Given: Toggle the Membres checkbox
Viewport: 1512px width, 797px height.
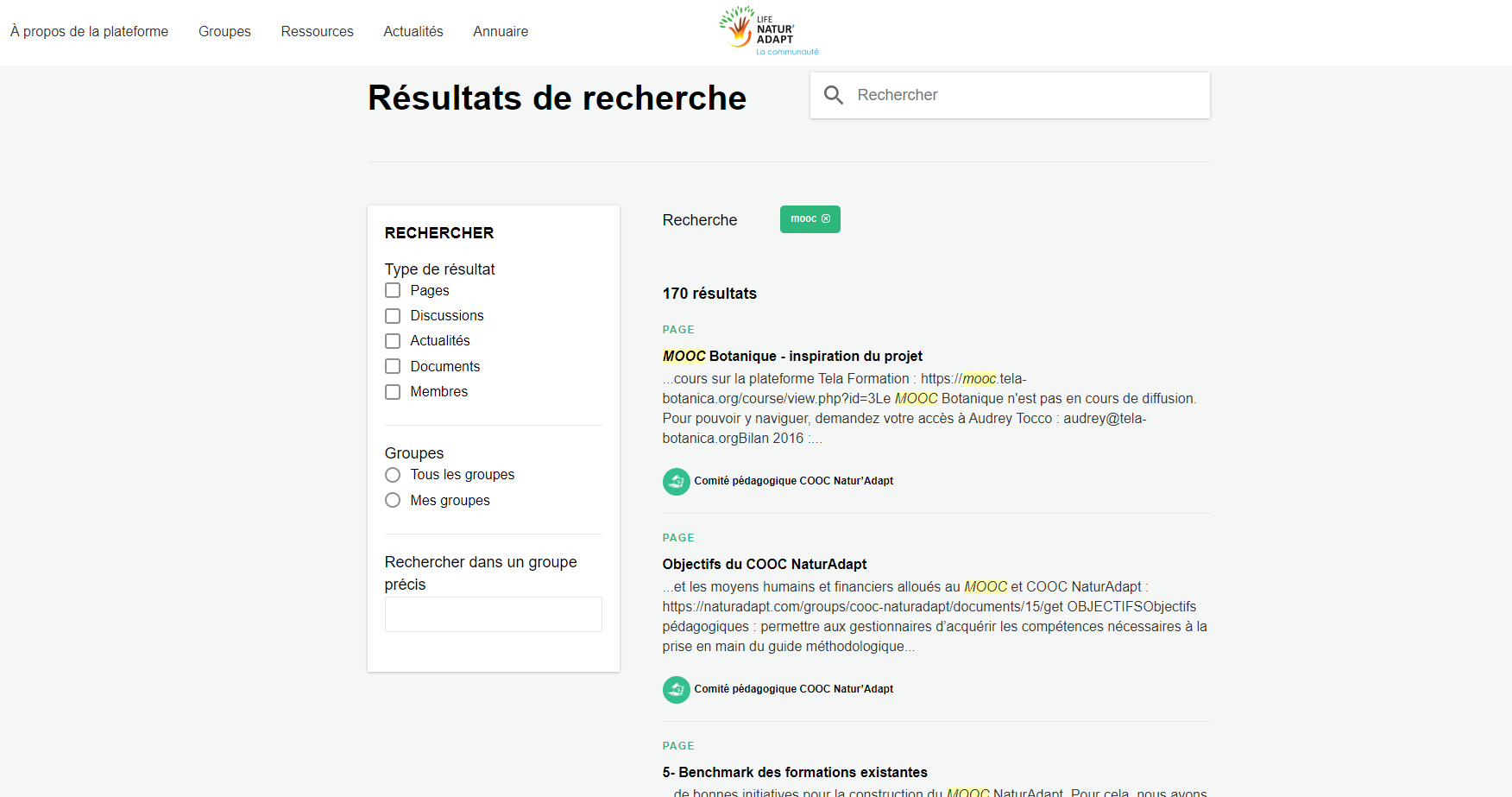Looking at the screenshot, I should 393,392.
